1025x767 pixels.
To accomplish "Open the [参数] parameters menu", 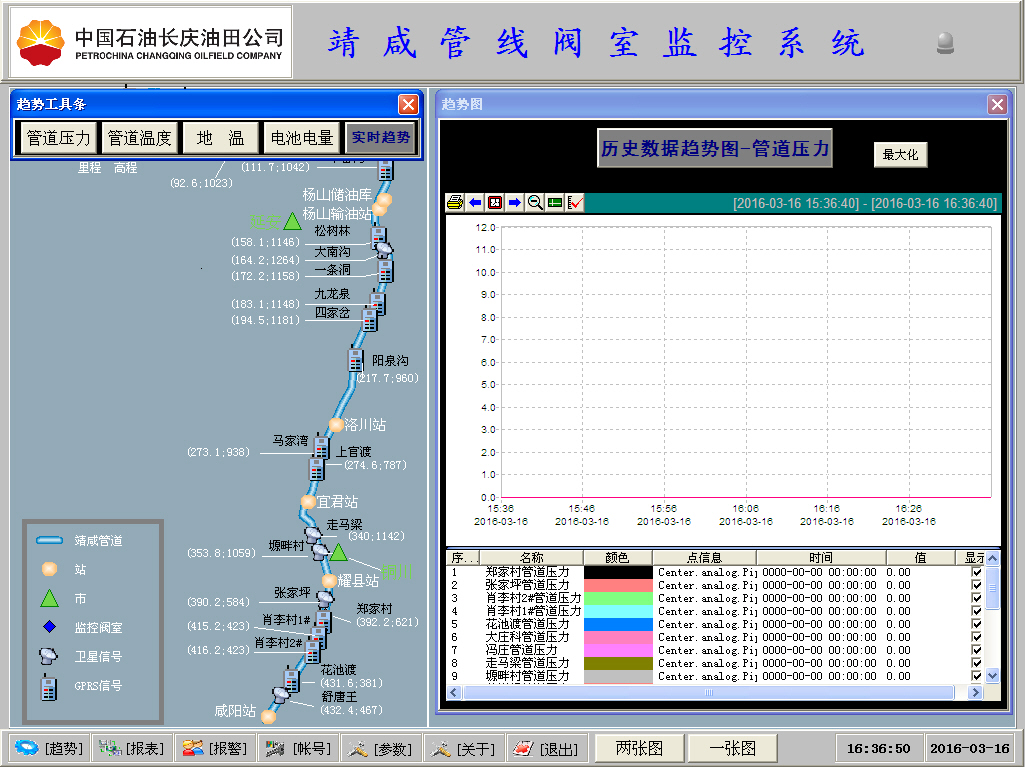I will tap(380, 749).
